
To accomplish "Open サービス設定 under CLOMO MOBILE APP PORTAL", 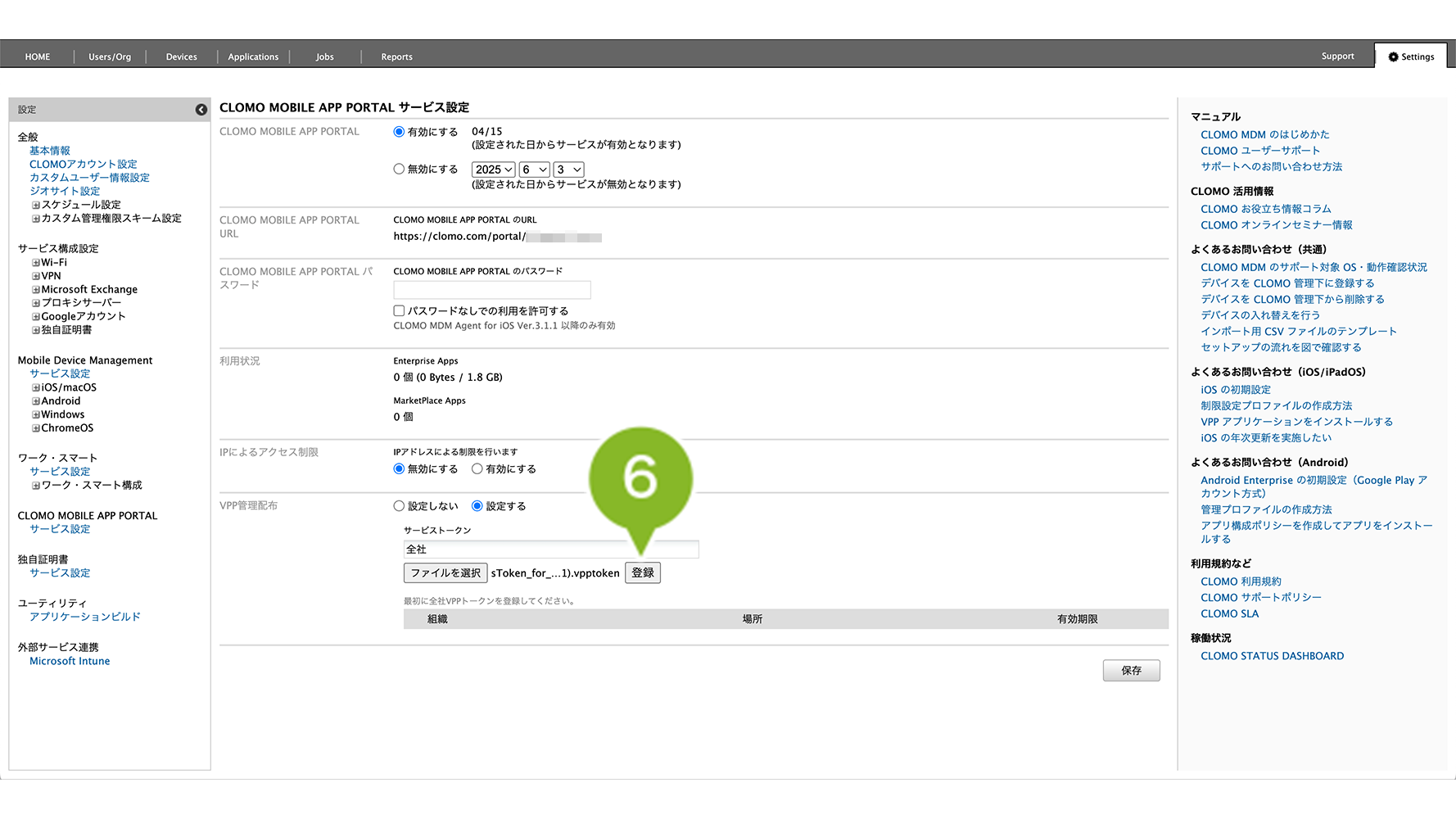I will point(60,529).
